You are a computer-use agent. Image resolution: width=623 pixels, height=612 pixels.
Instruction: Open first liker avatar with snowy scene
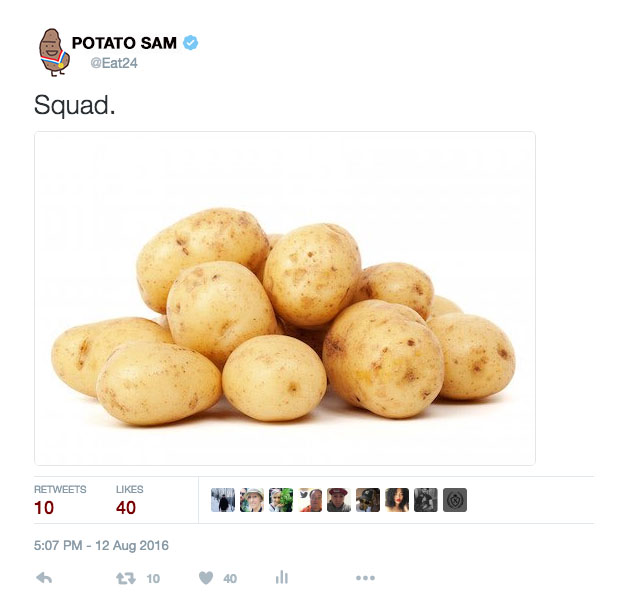point(223,500)
